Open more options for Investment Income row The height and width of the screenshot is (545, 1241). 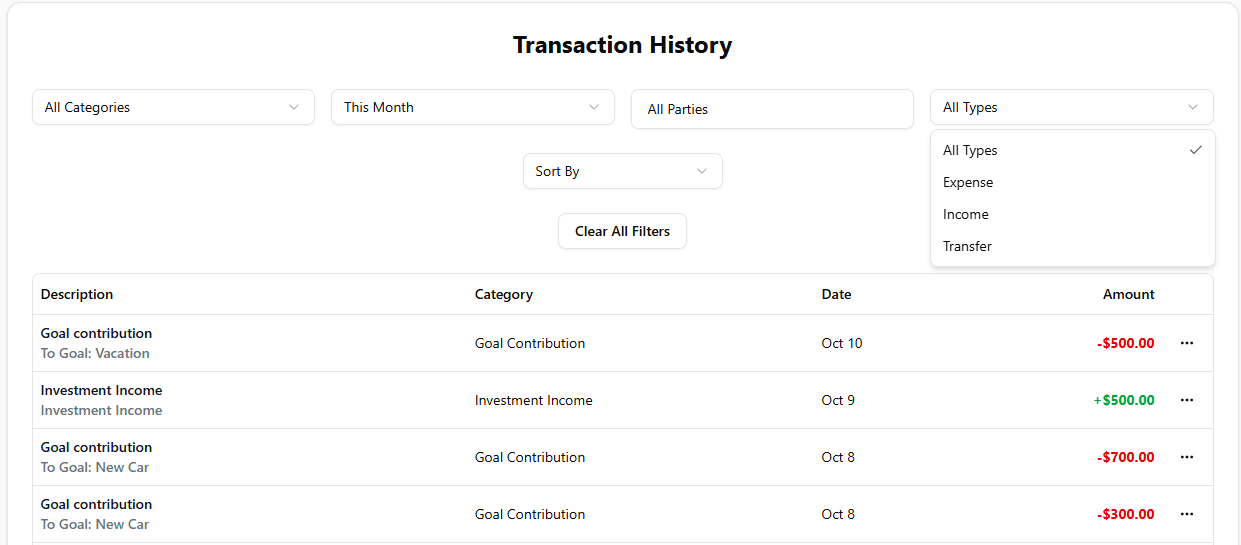click(x=1187, y=400)
